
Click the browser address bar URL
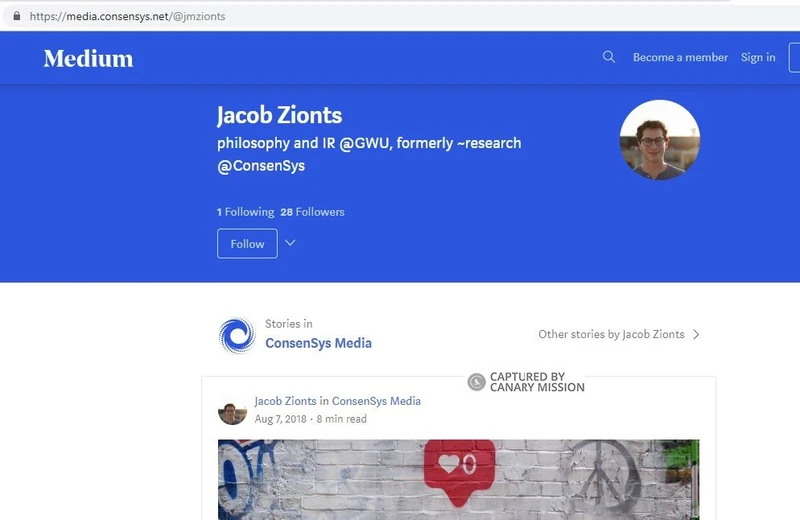127,16
